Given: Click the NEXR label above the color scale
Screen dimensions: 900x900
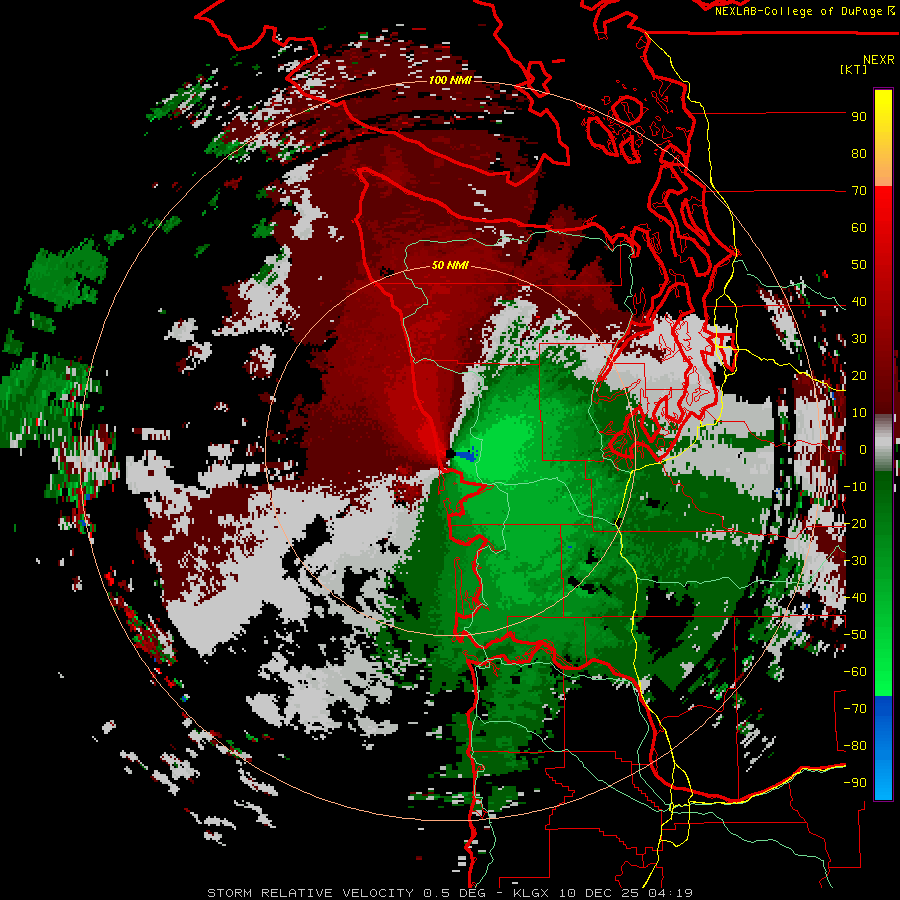Looking at the screenshot, I should pos(878,60).
